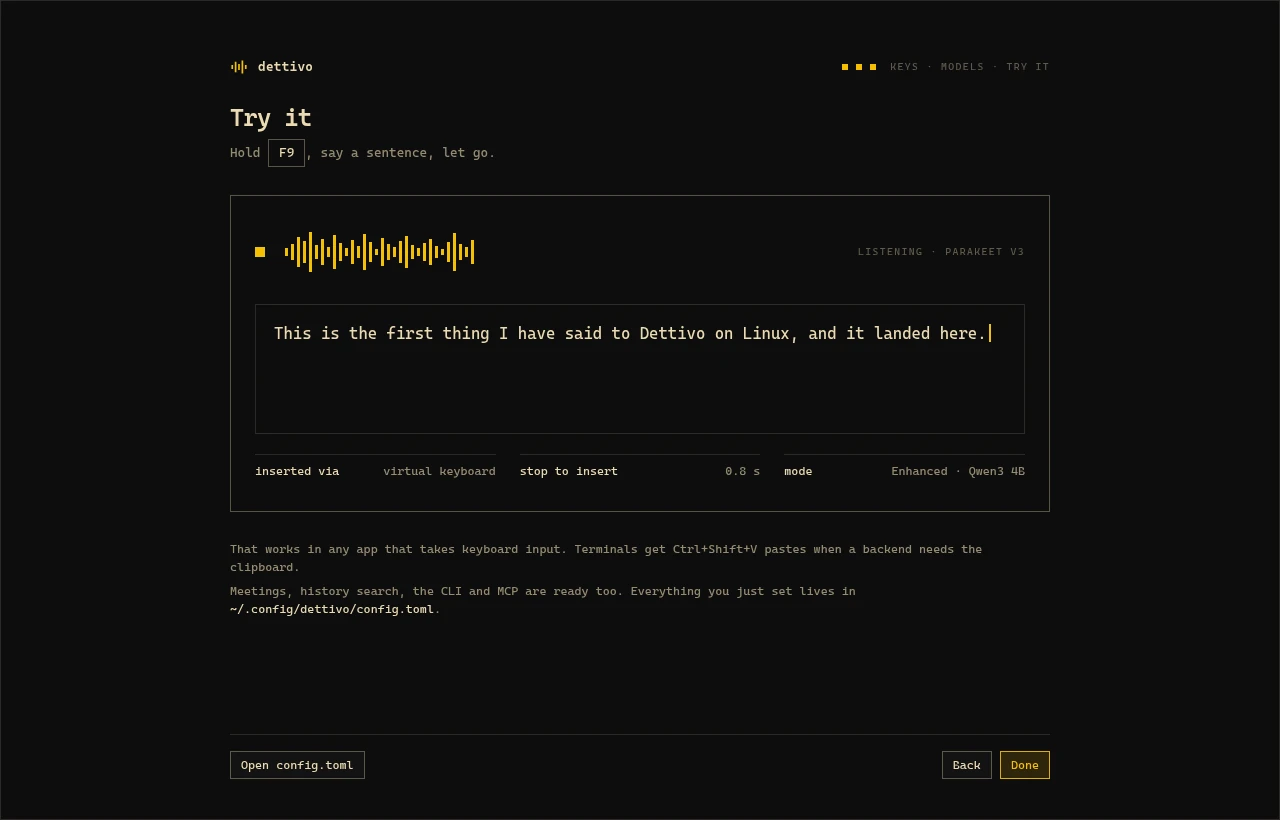Go Back to the previous step
This screenshot has height=820, width=1280.
click(x=967, y=765)
